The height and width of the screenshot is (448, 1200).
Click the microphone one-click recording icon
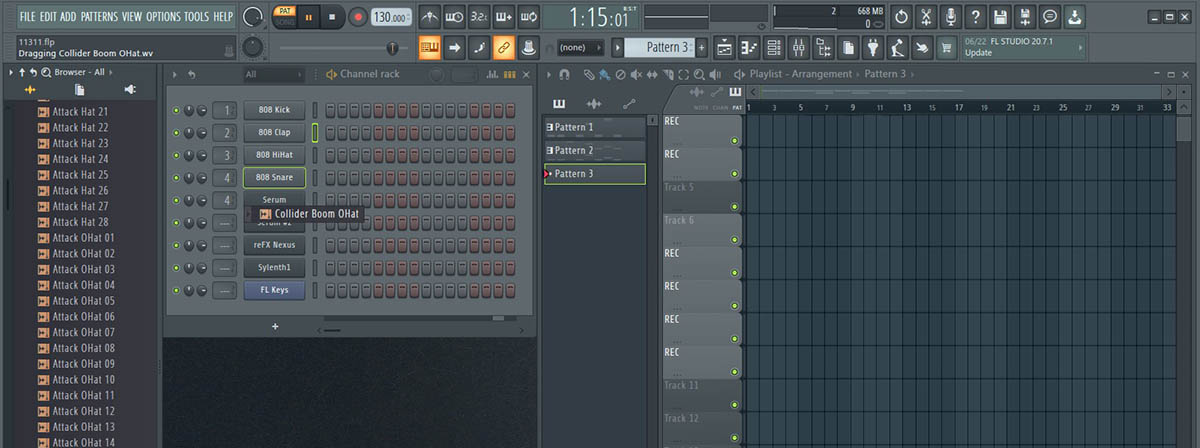(951, 17)
